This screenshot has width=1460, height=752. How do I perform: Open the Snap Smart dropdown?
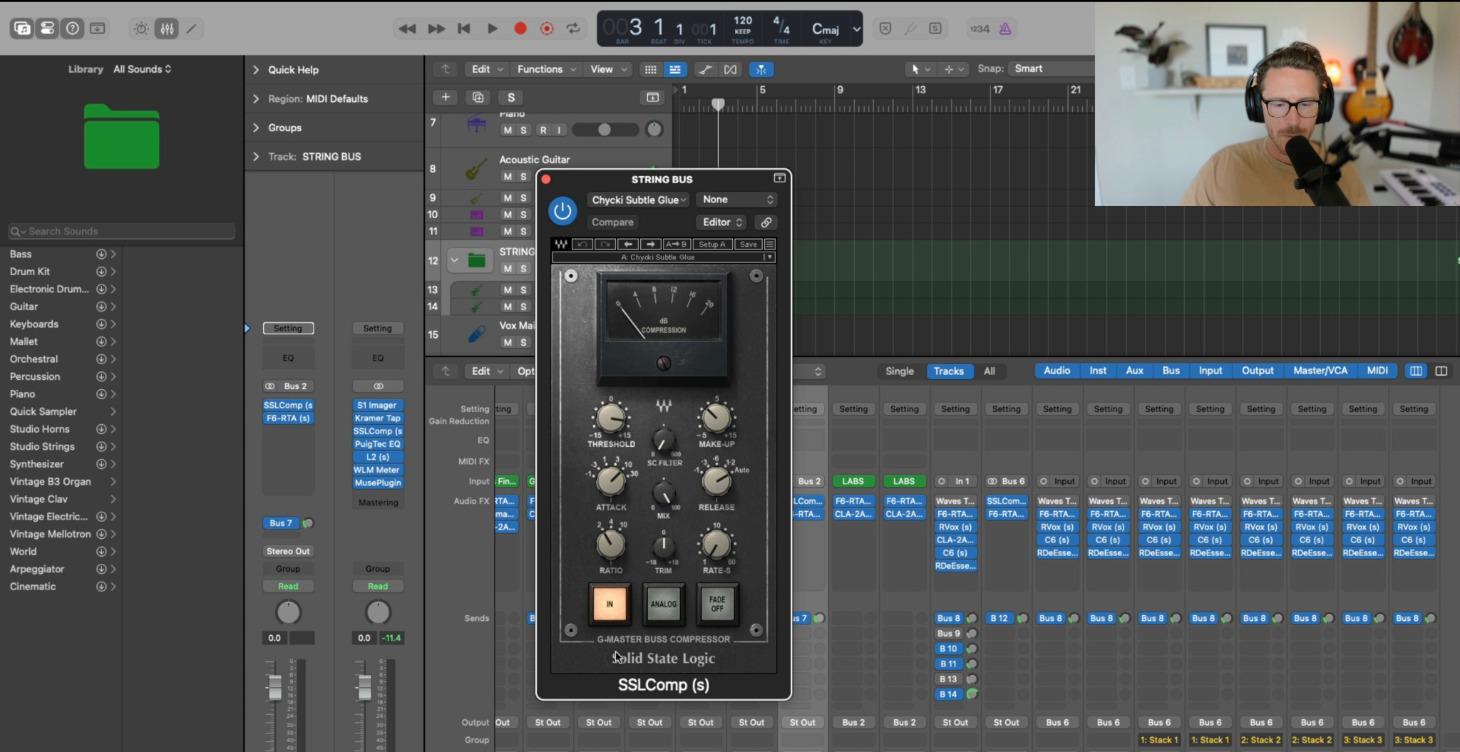1051,69
